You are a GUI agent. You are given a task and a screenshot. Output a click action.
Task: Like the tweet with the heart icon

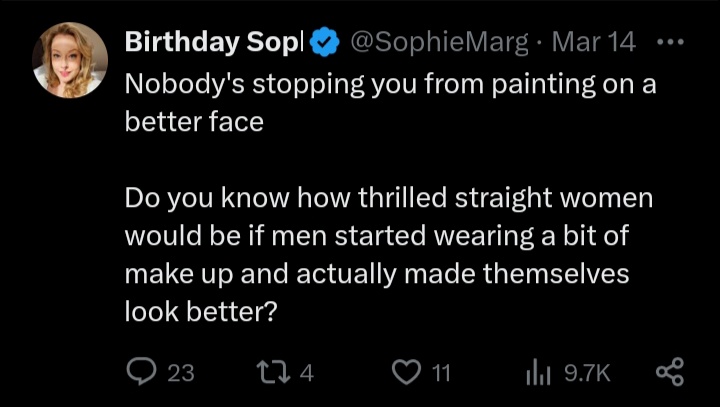[x=405, y=372]
